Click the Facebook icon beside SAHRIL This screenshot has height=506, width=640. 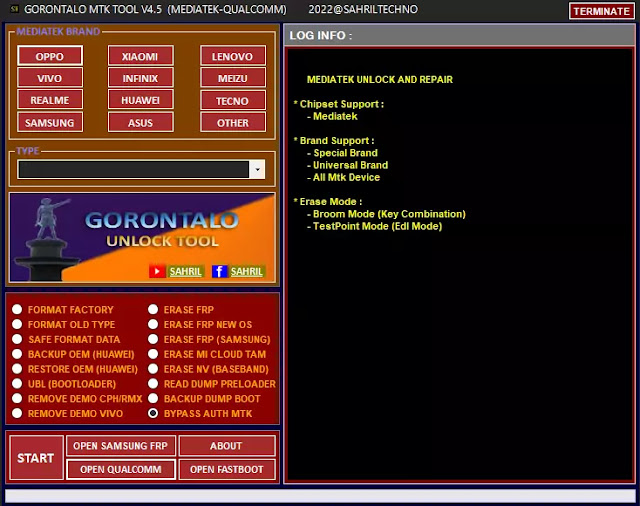point(219,271)
